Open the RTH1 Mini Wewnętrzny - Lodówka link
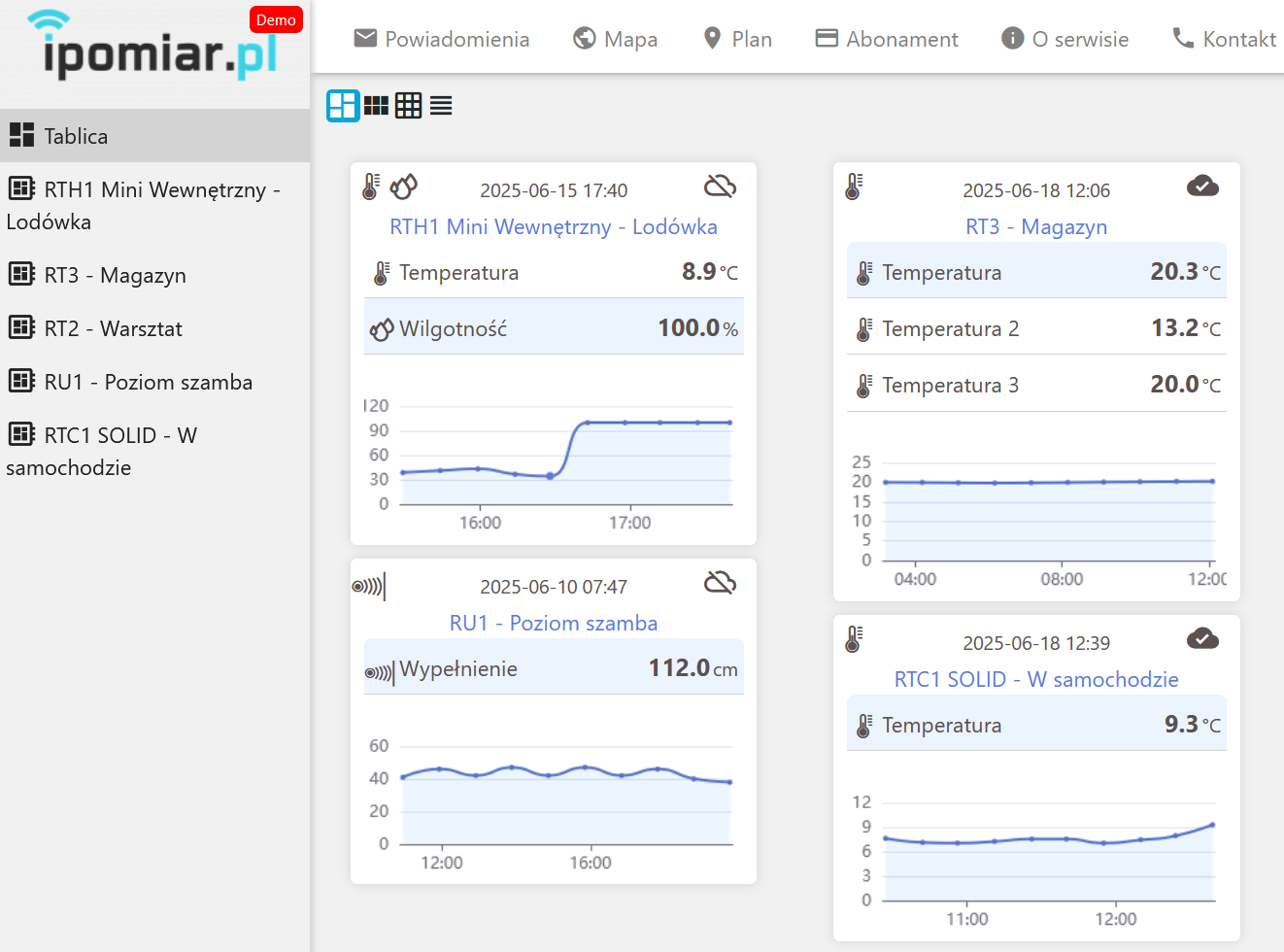This screenshot has width=1284, height=952. tap(553, 227)
